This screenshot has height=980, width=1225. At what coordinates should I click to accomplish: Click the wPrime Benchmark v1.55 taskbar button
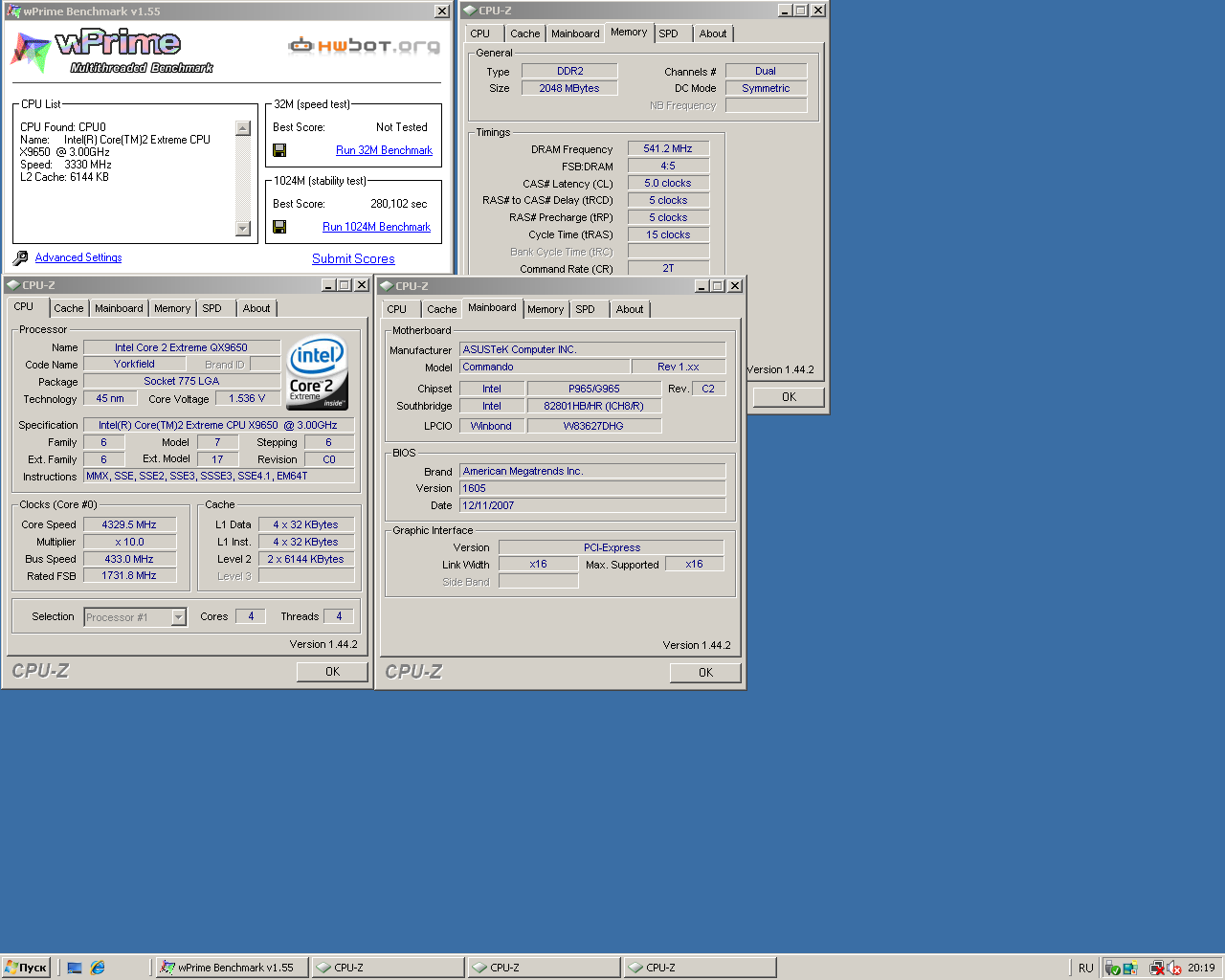click(232, 968)
